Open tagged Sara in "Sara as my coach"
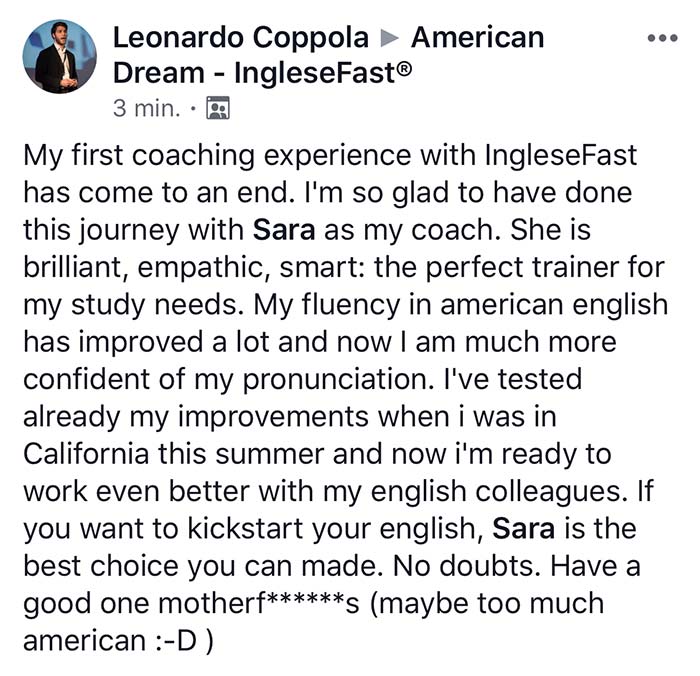Viewport: 700px width, 676px height. pos(284,229)
